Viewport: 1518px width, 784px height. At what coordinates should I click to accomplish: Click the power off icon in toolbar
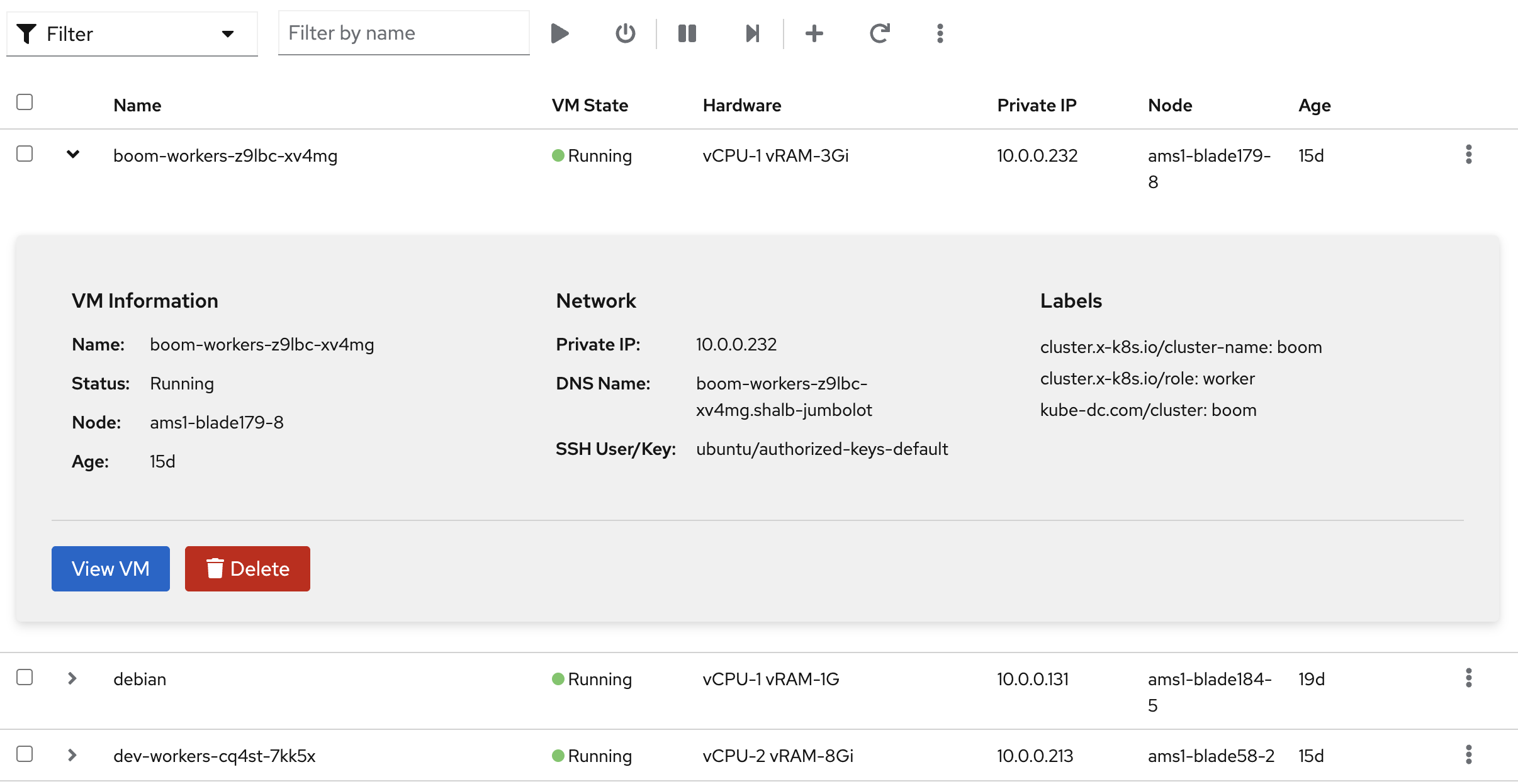click(x=625, y=33)
